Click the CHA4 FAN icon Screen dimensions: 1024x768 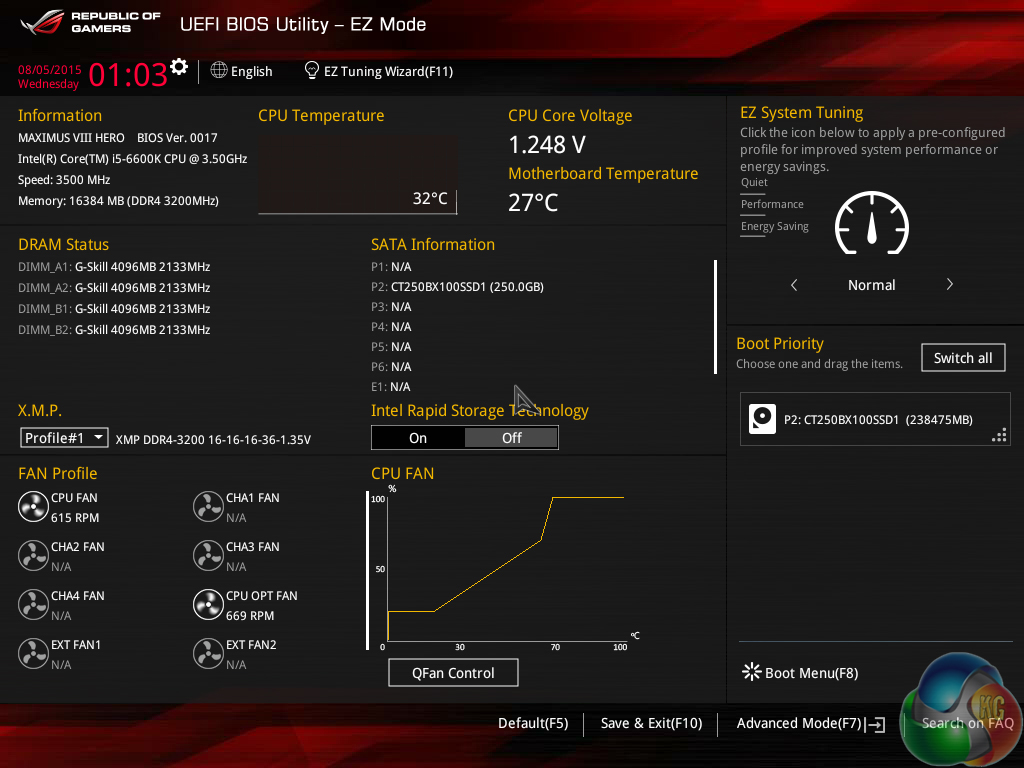pyautogui.click(x=33, y=605)
